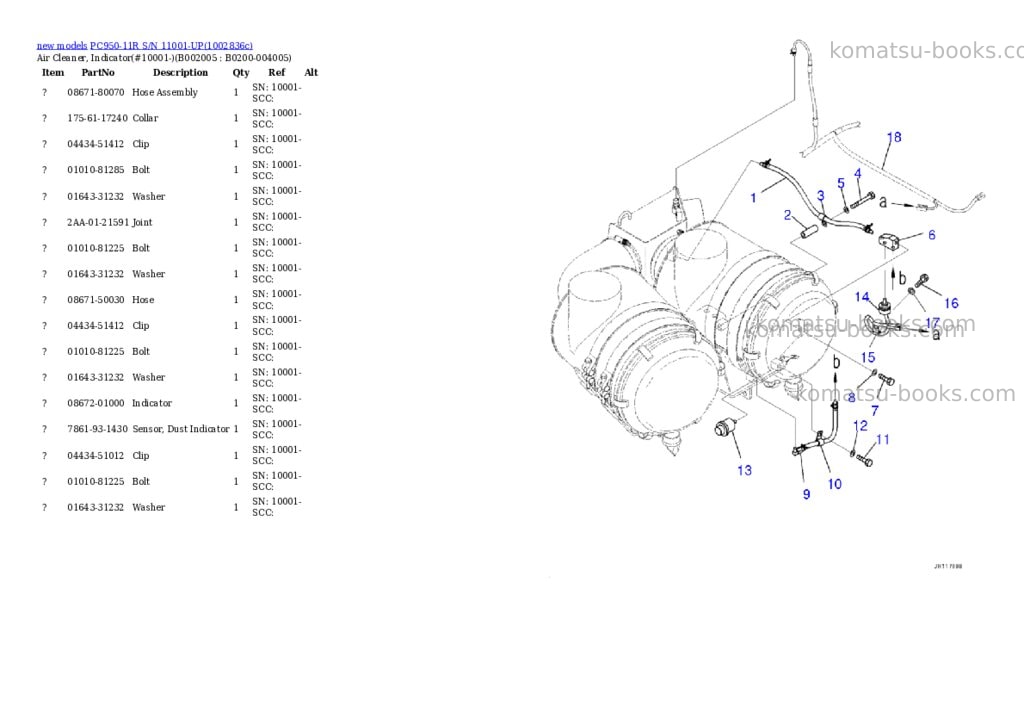This screenshot has height=725, width=1024.
Task: Click callout number 10 in the diagram
Action: pos(835,484)
